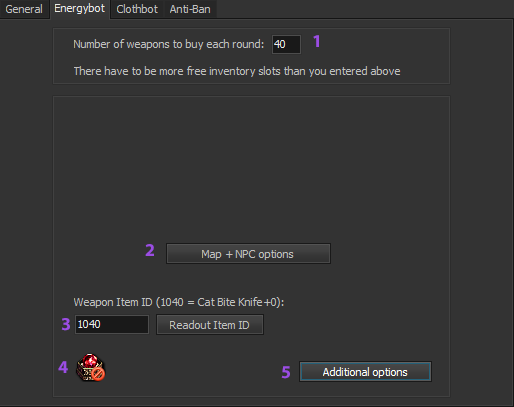The image size is (514, 407).
Task: Click the purple number 2 marker
Action: (x=150, y=250)
